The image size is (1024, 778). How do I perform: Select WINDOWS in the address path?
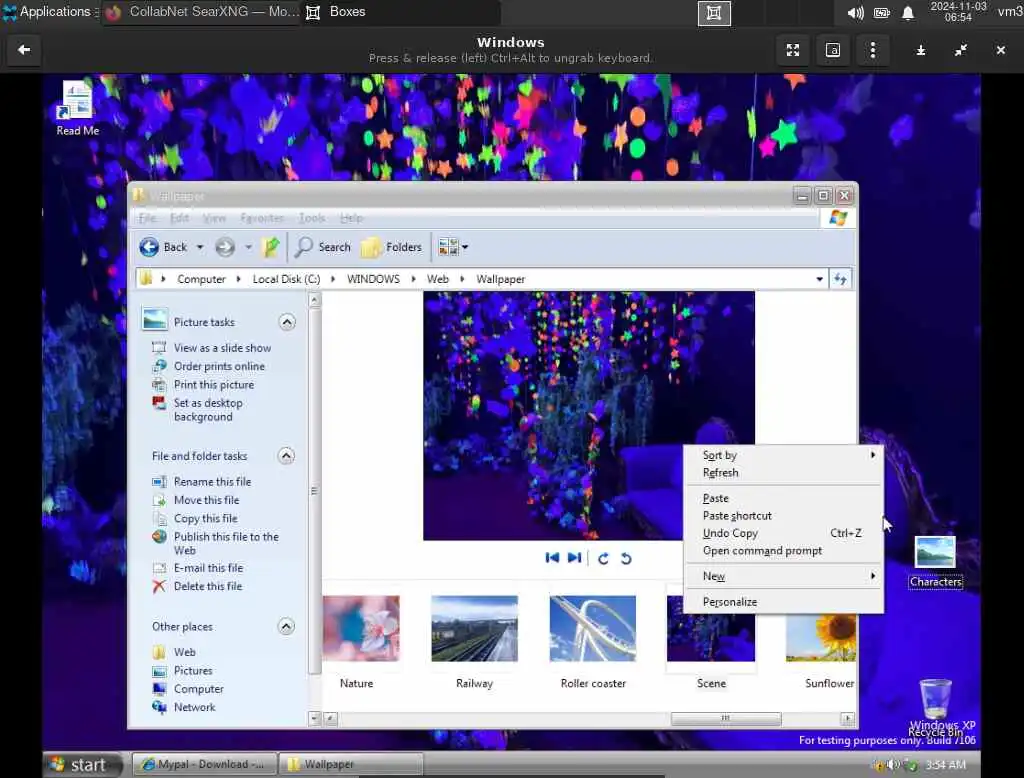click(x=373, y=279)
